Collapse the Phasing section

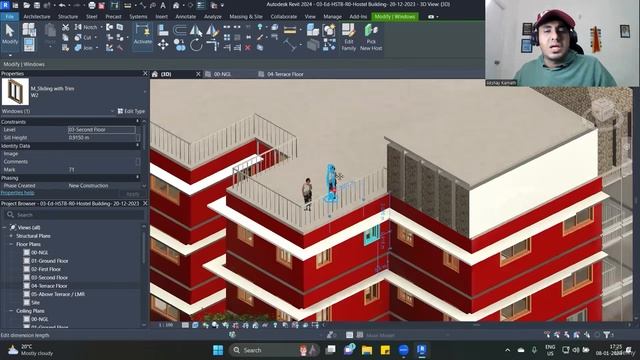pyautogui.click(x=137, y=178)
